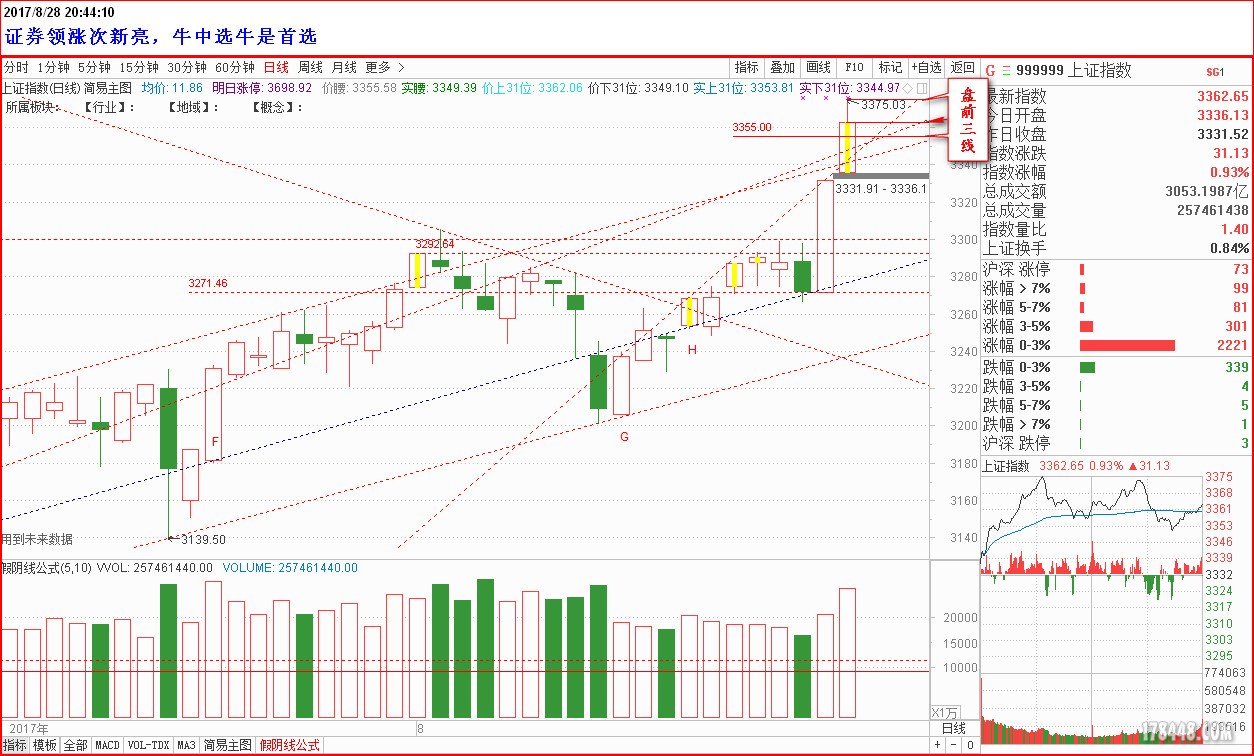This screenshot has height=756, width=1254.
Task: Click the small diamond icon after 实下31位 value
Action: coord(908,88)
